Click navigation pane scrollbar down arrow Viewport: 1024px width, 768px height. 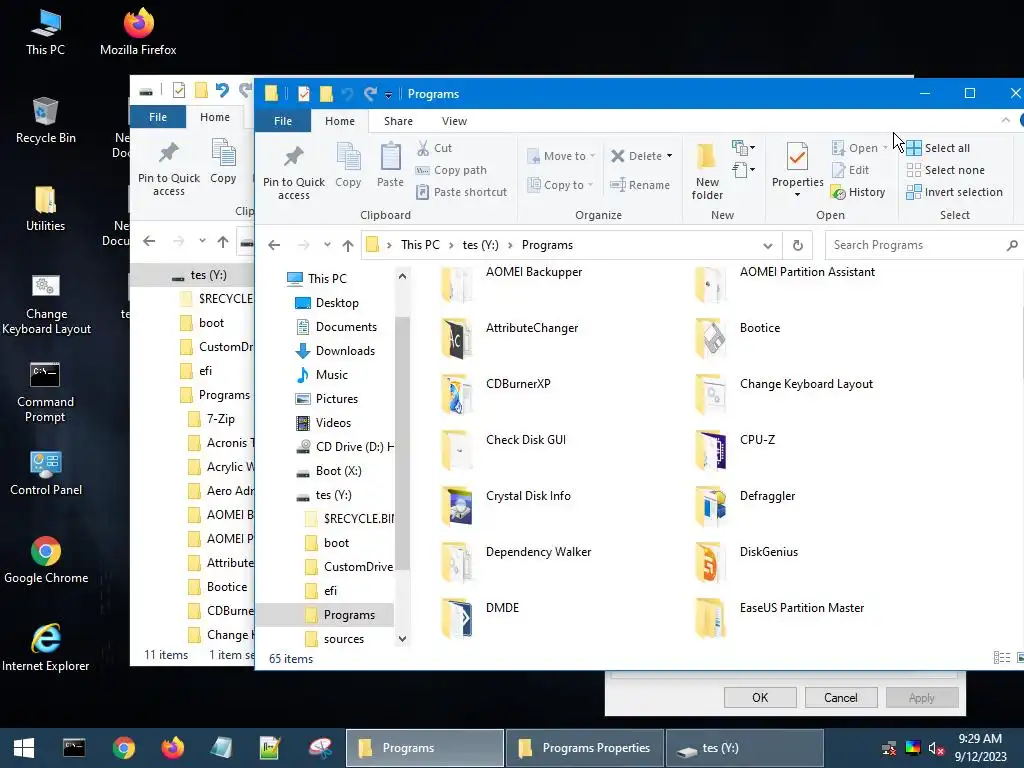tap(402, 639)
